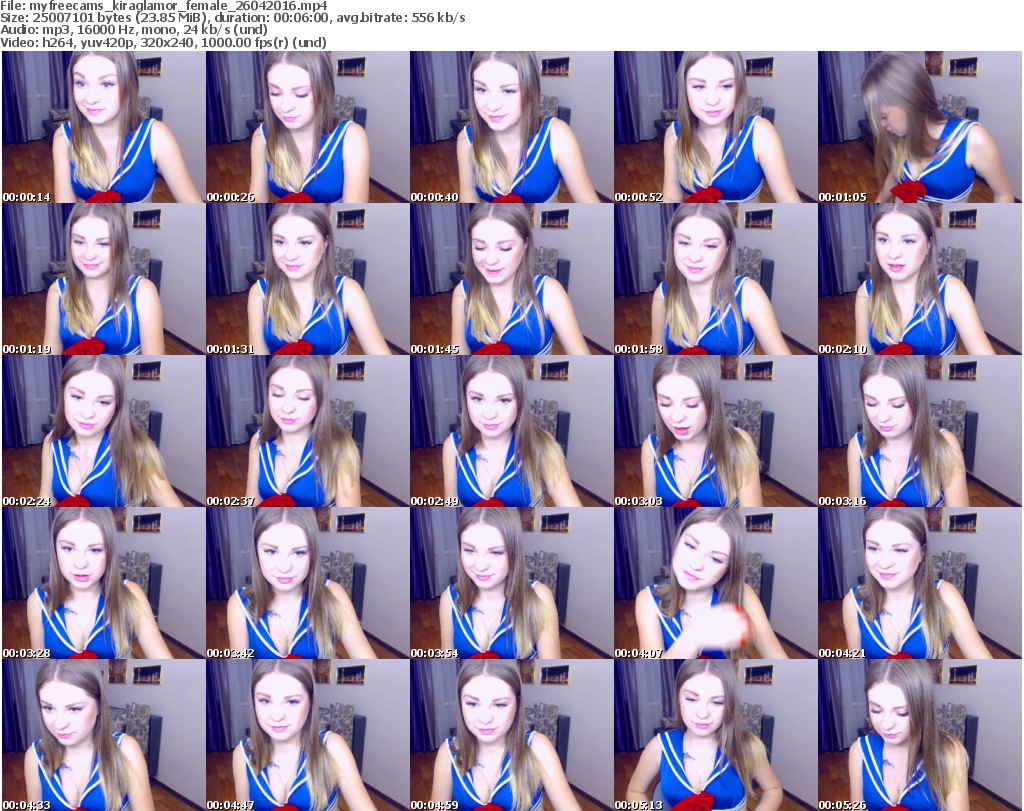Image resolution: width=1024 pixels, height=811 pixels.
Task: Select the thumbnail stamped 00:01:19
Action: (103, 279)
